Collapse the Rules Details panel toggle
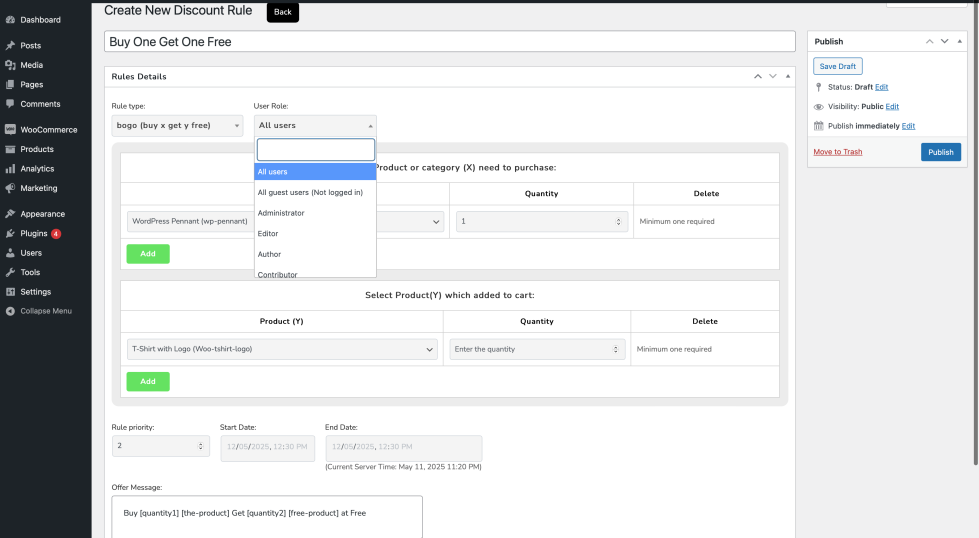979x538 pixels. pos(788,77)
